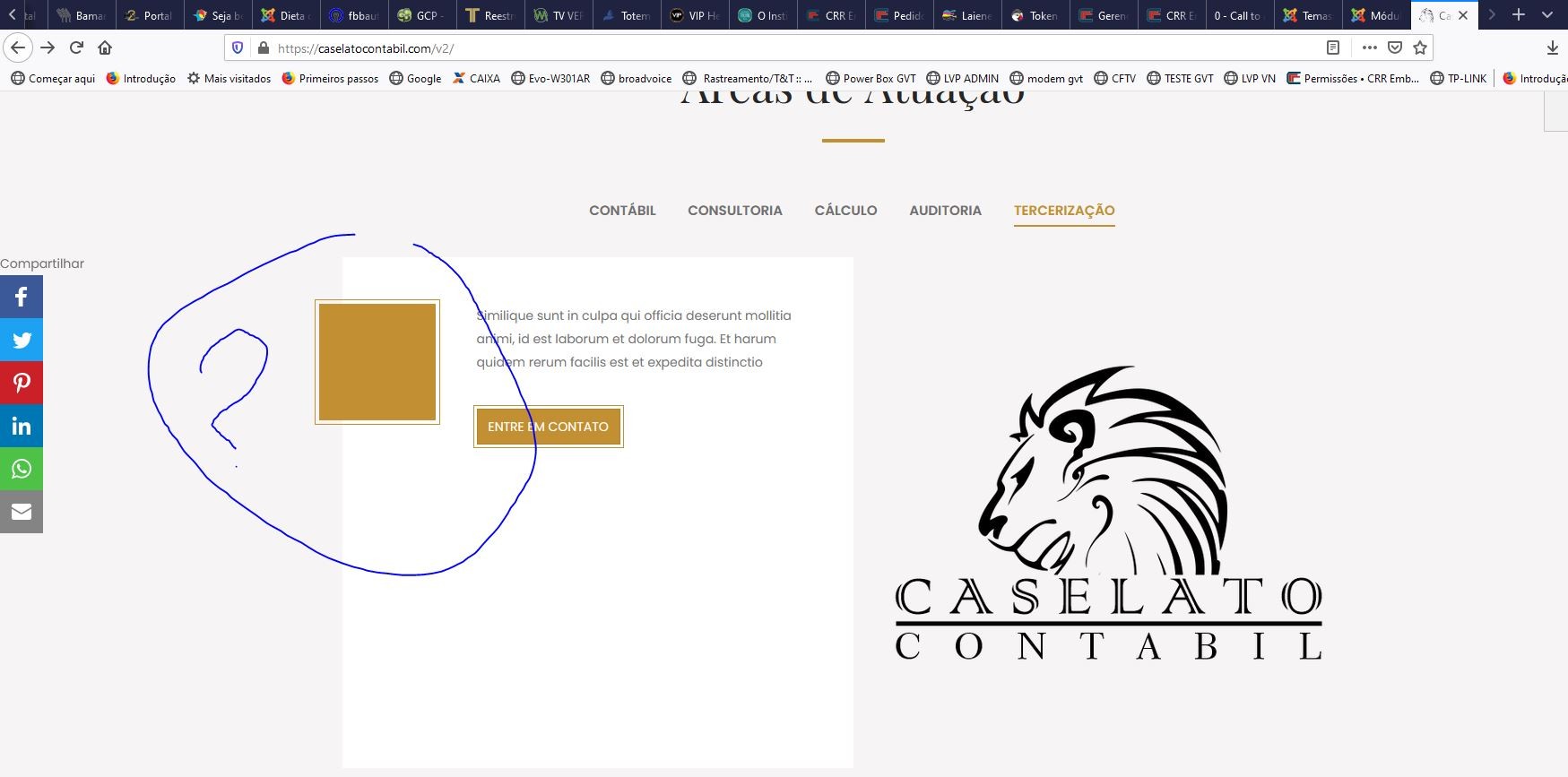1568x777 pixels.
Task: Toggle reader view icon in address bar
Action: [1333, 47]
